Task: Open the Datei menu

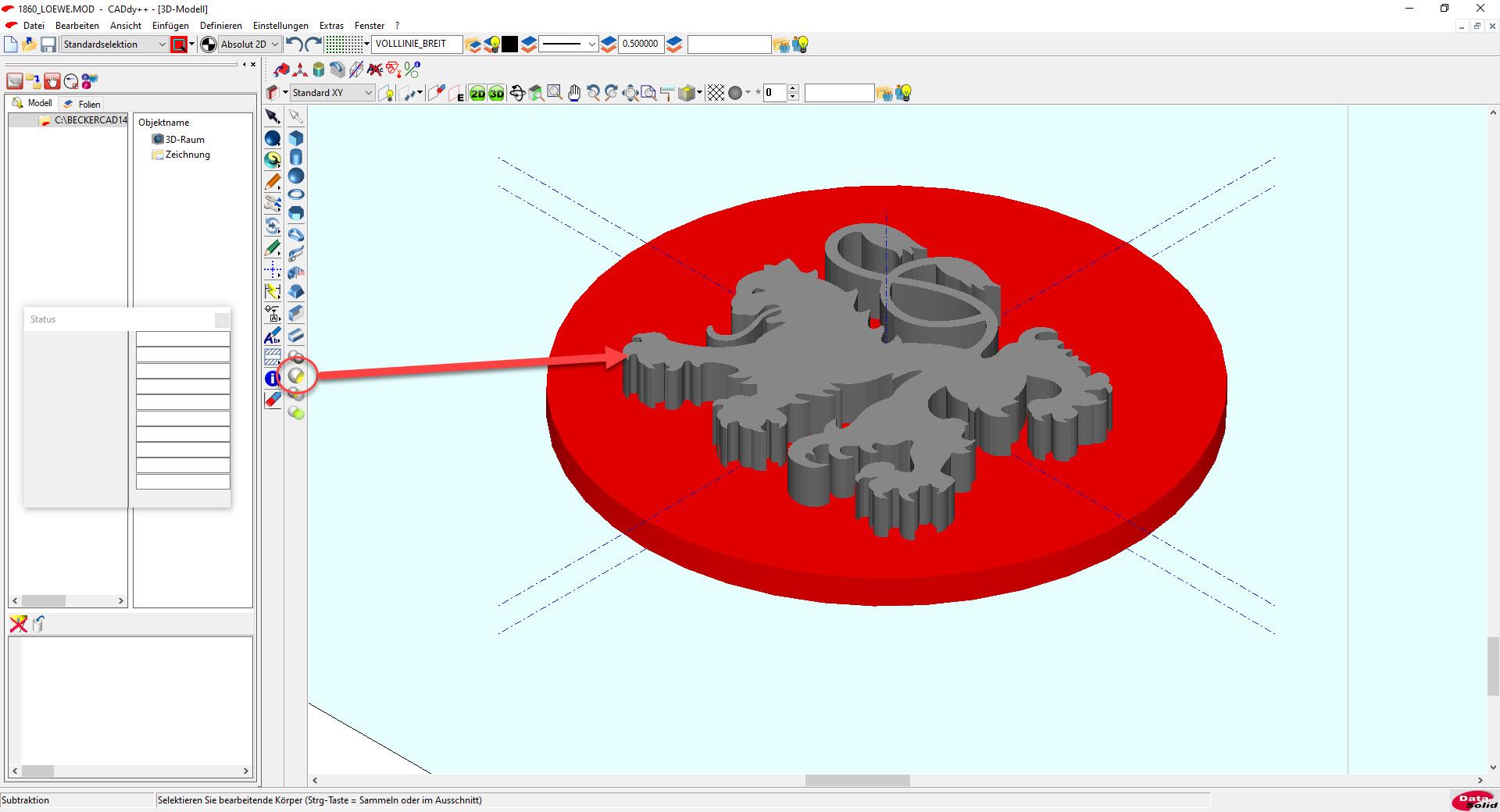Action: (34, 26)
